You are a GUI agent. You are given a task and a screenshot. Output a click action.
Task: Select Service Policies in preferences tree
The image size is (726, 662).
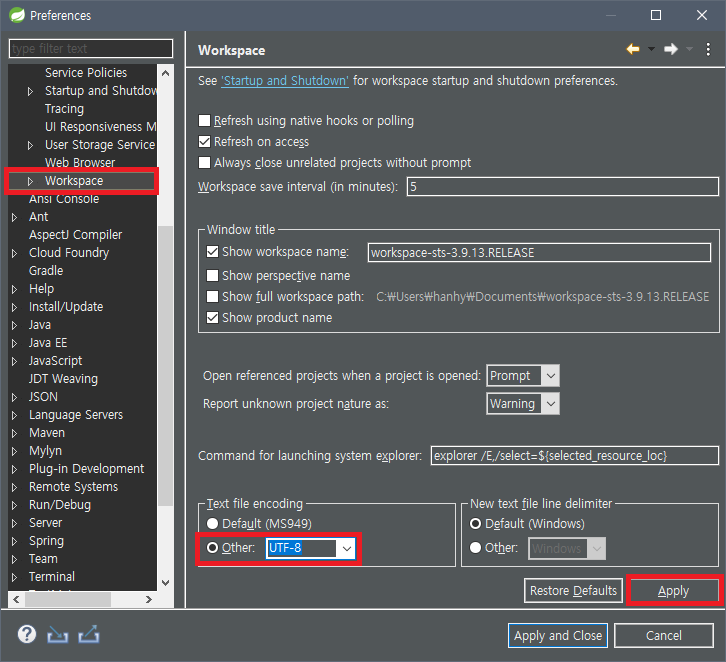coord(86,73)
